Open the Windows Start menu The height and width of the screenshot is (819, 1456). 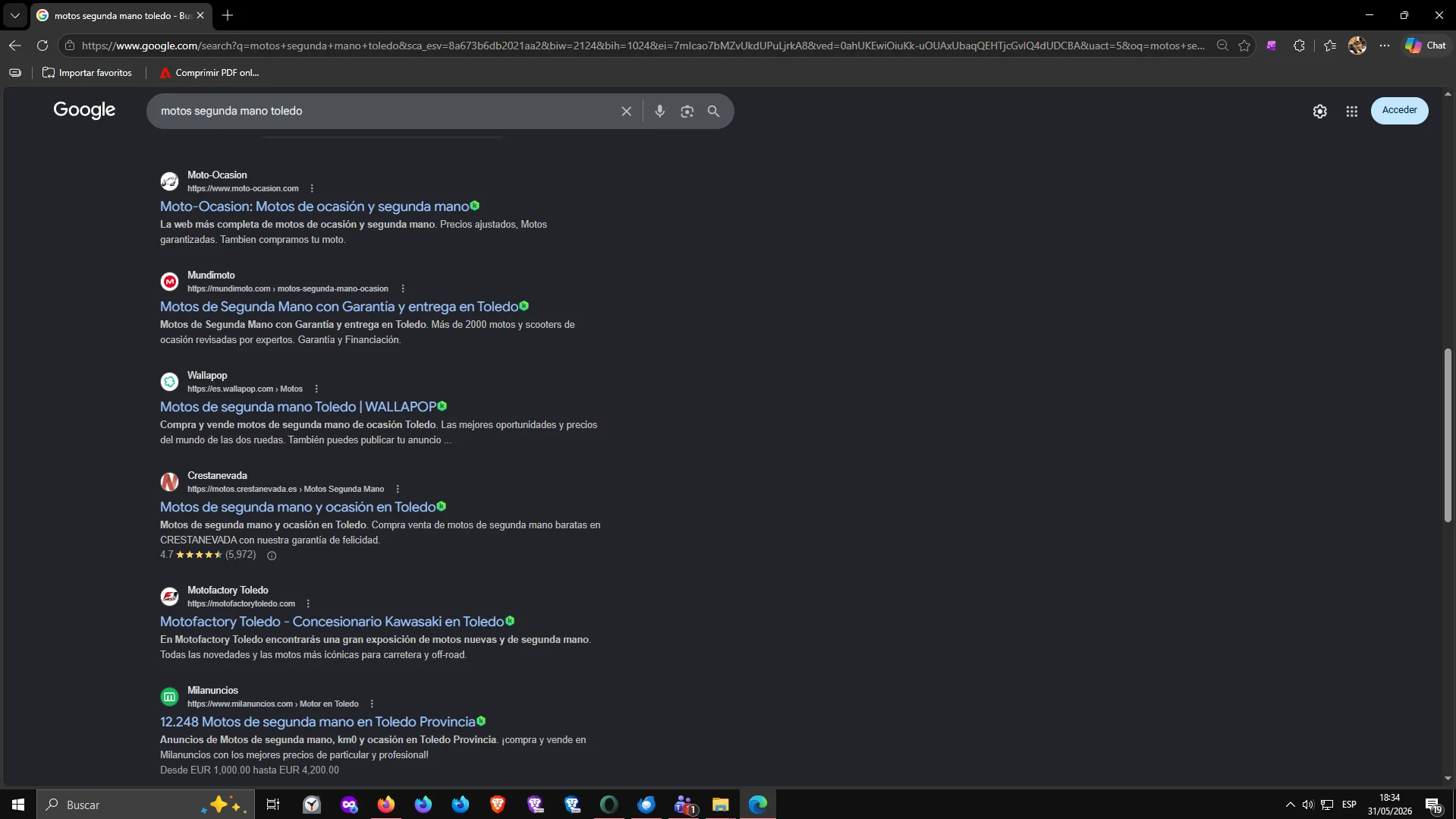point(18,805)
